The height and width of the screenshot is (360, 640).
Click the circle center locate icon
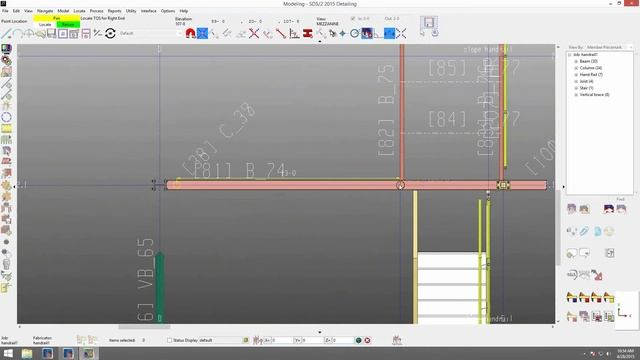355,33
